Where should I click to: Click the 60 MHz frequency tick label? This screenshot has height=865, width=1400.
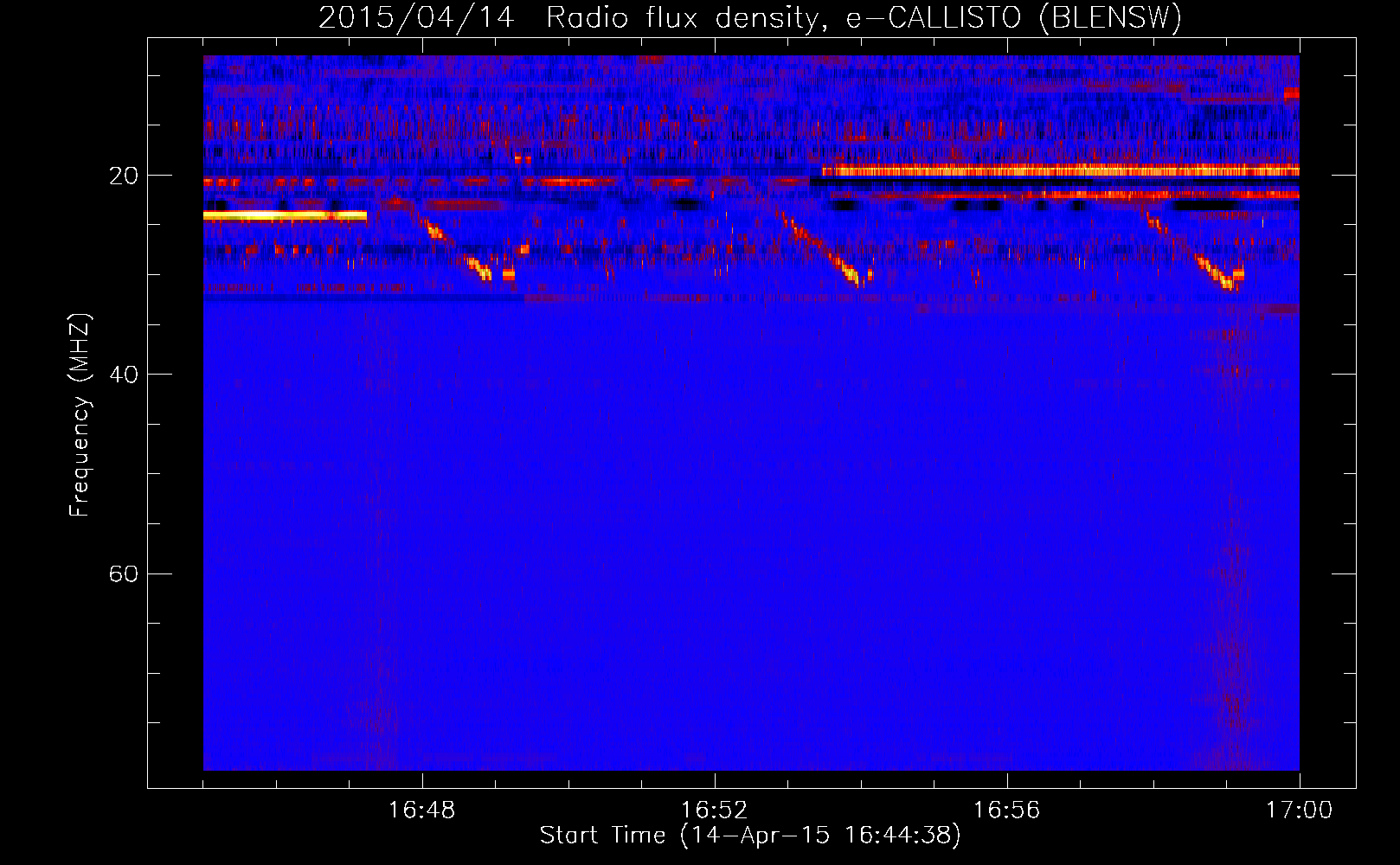pyautogui.click(x=123, y=573)
